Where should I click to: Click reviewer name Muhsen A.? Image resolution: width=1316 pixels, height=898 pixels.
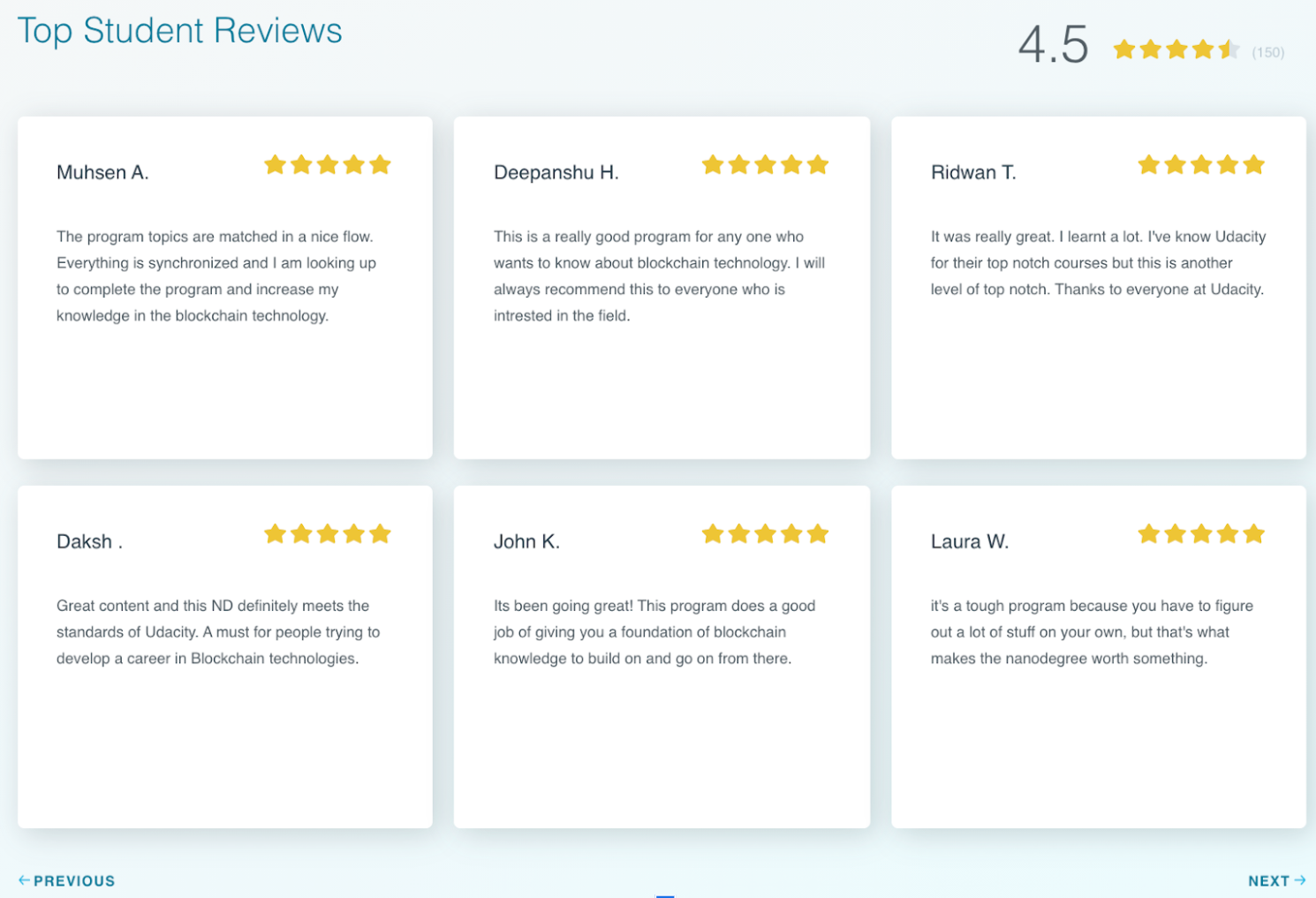[102, 172]
